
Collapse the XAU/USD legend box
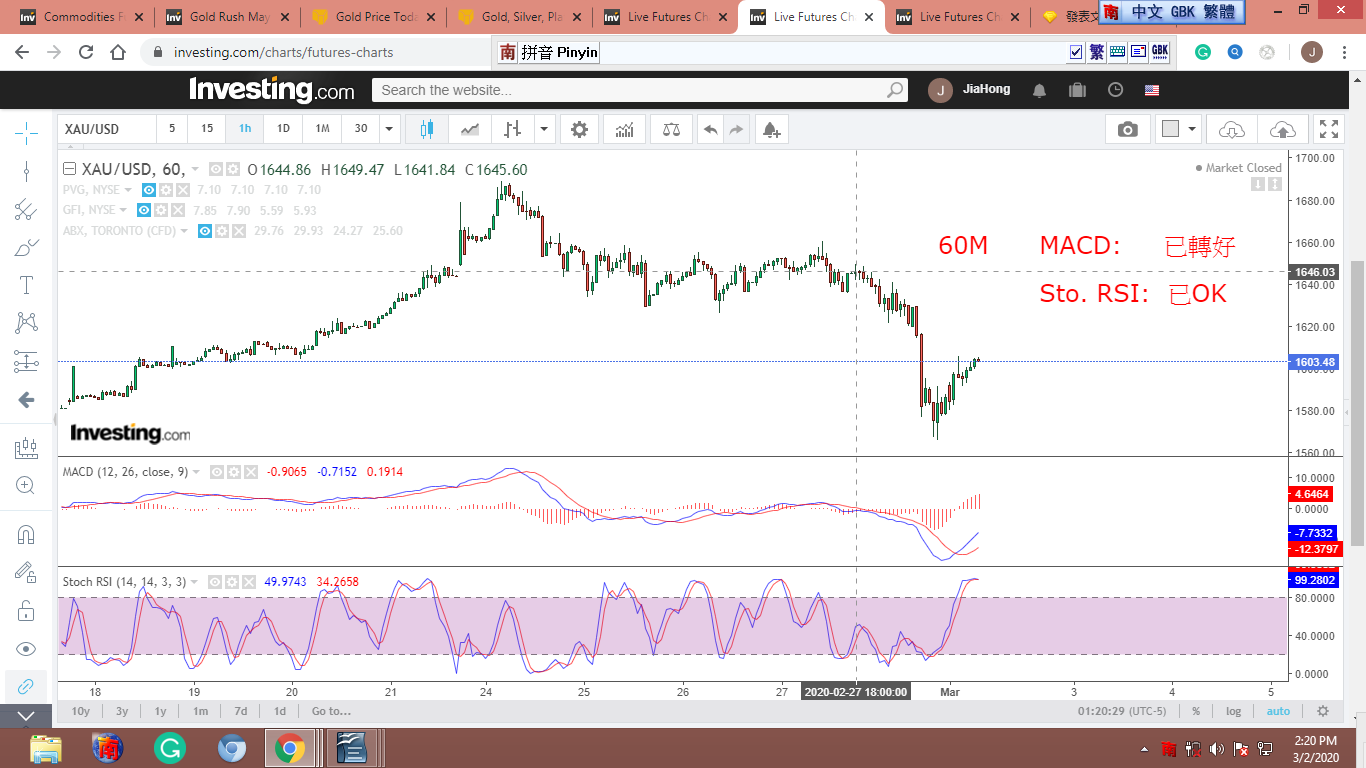[x=69, y=170]
